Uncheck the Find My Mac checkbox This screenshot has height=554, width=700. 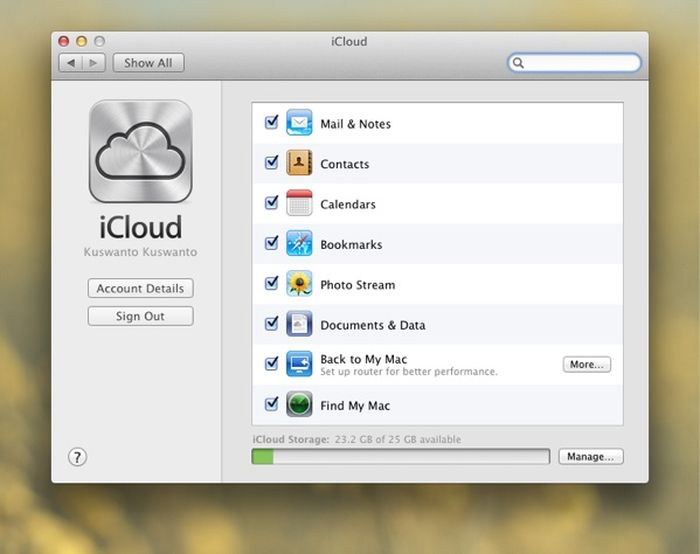tap(271, 404)
